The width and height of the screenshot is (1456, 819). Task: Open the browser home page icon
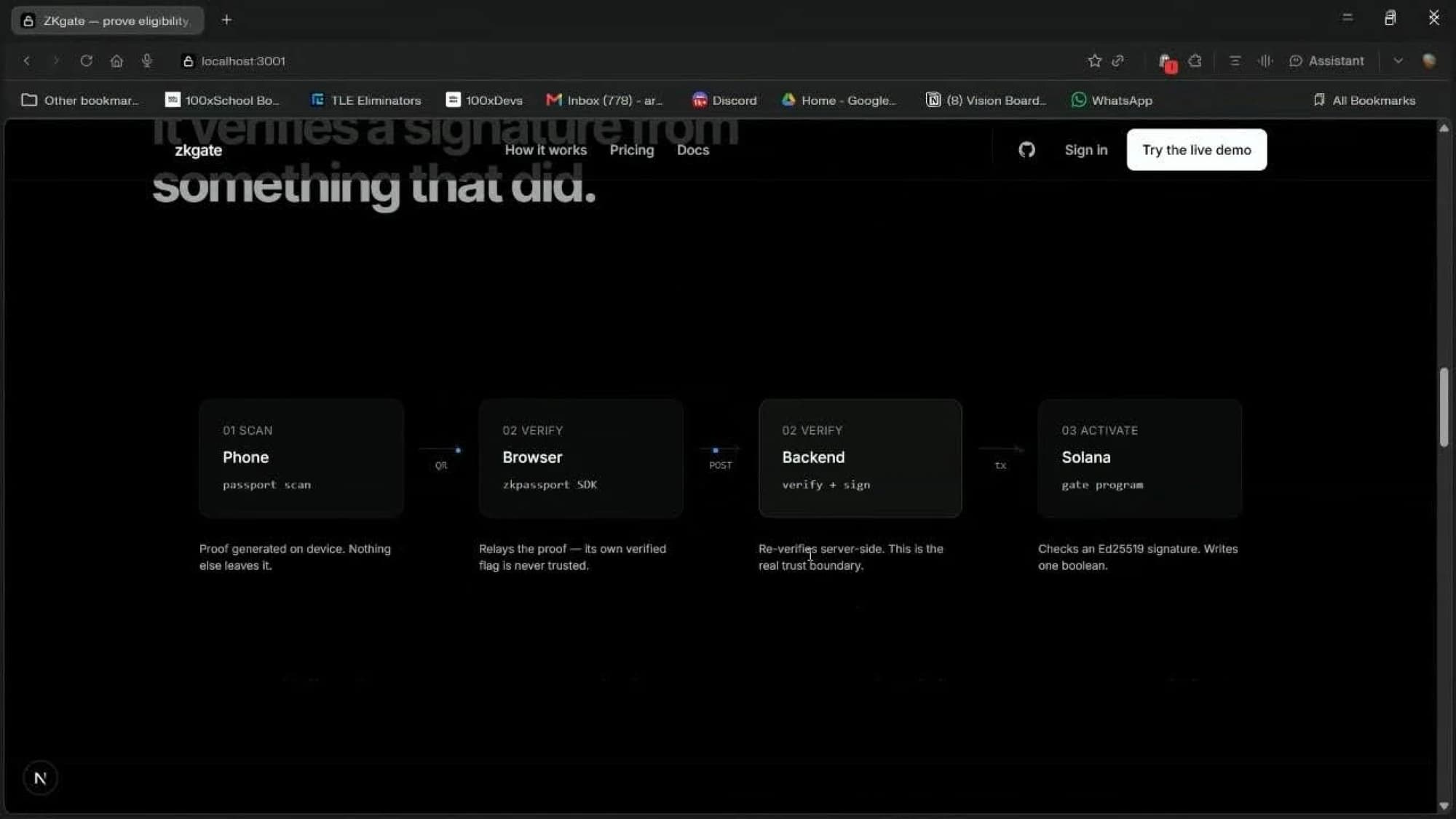pyautogui.click(x=116, y=61)
